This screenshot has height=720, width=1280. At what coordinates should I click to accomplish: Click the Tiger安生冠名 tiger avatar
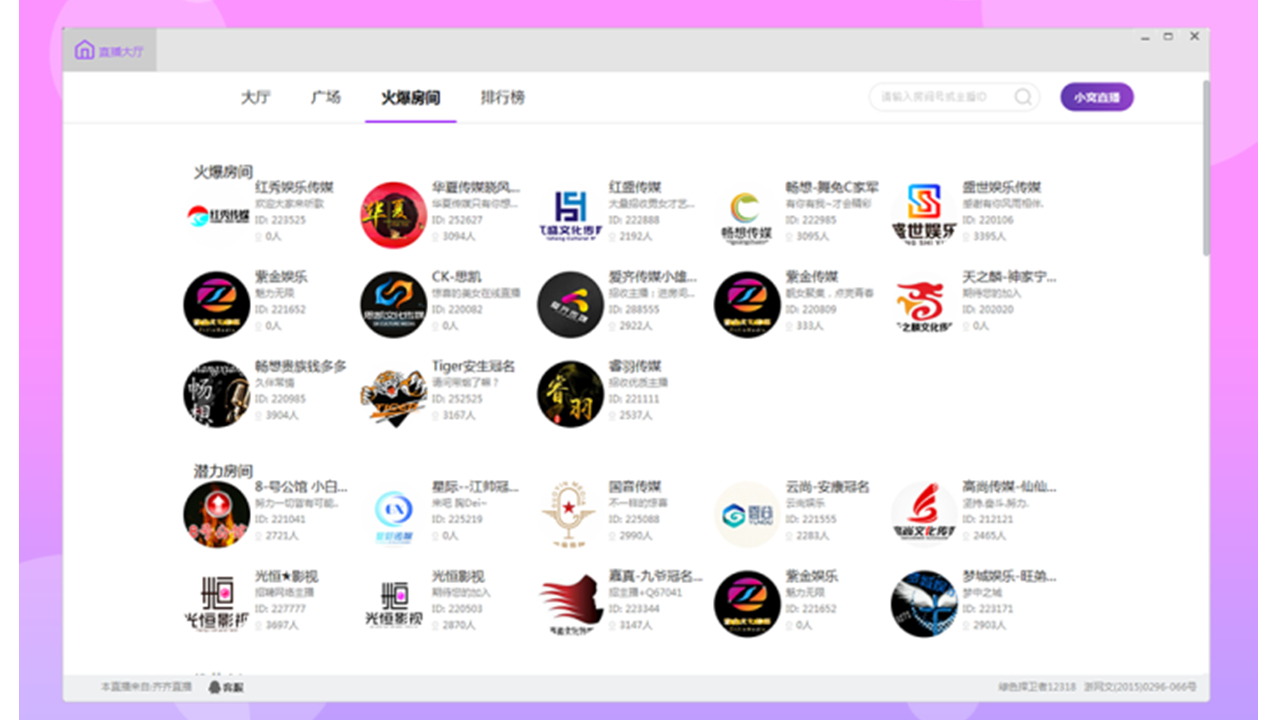[x=393, y=394]
